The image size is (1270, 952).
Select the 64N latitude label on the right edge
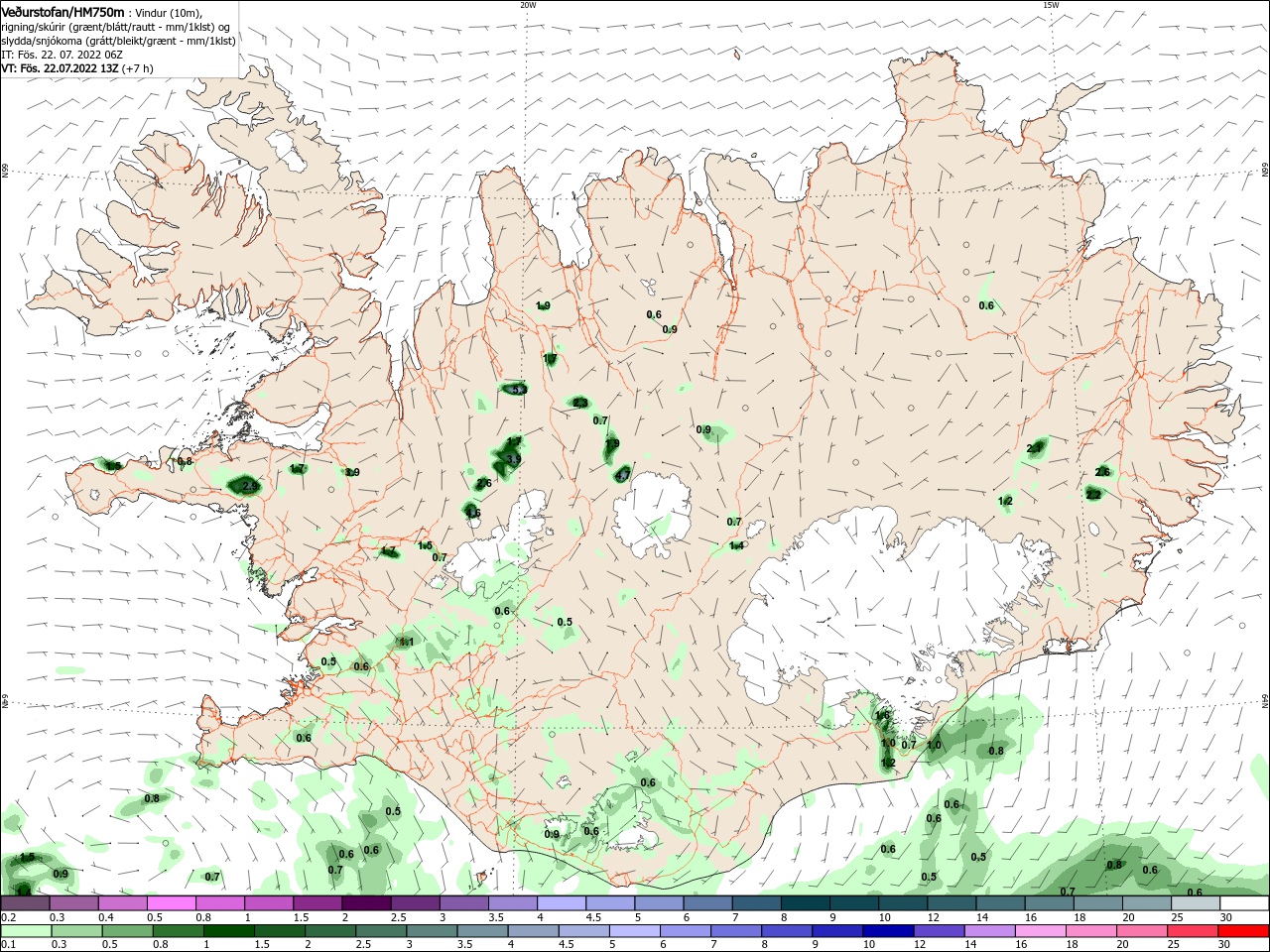(1265, 700)
